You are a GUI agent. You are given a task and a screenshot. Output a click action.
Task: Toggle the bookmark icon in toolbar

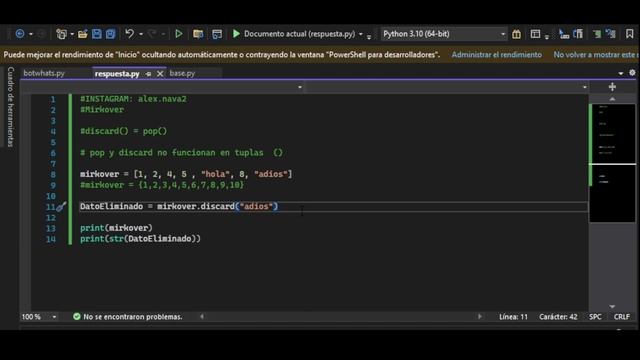pyautogui.click(x=629, y=34)
